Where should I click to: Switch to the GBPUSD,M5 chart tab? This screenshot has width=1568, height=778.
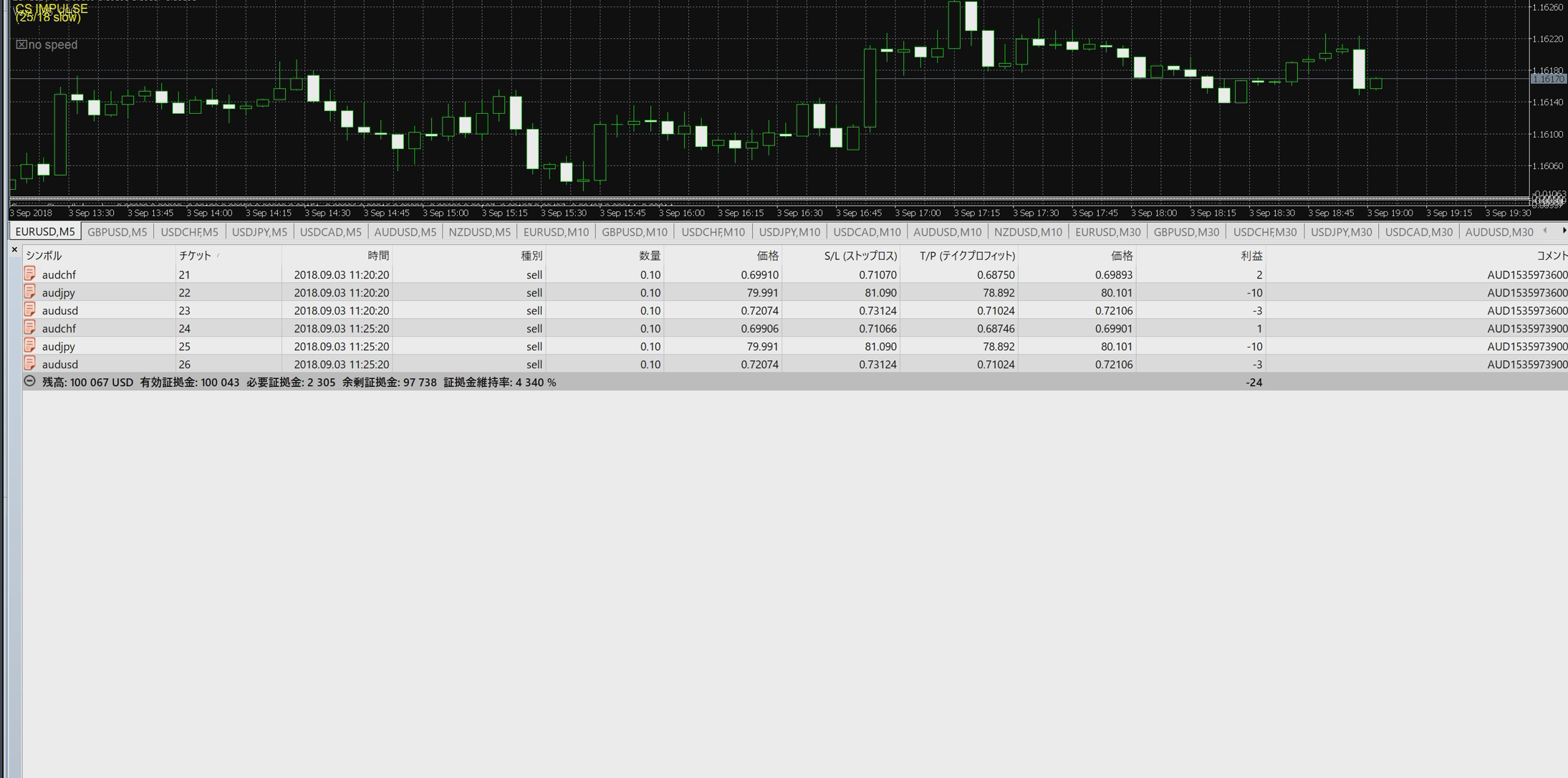(x=117, y=232)
